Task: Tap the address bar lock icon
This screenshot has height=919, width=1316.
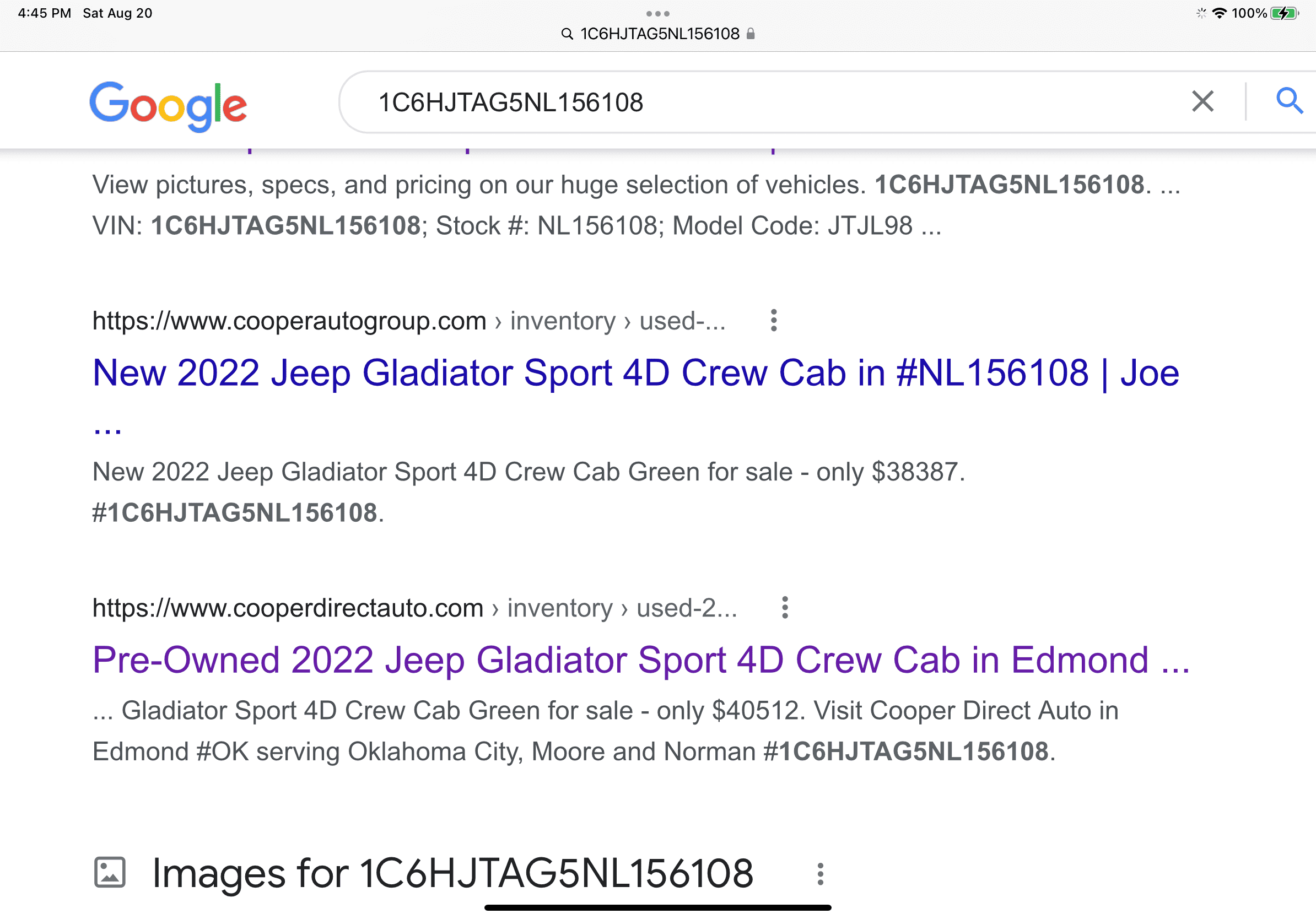Action: tap(751, 34)
